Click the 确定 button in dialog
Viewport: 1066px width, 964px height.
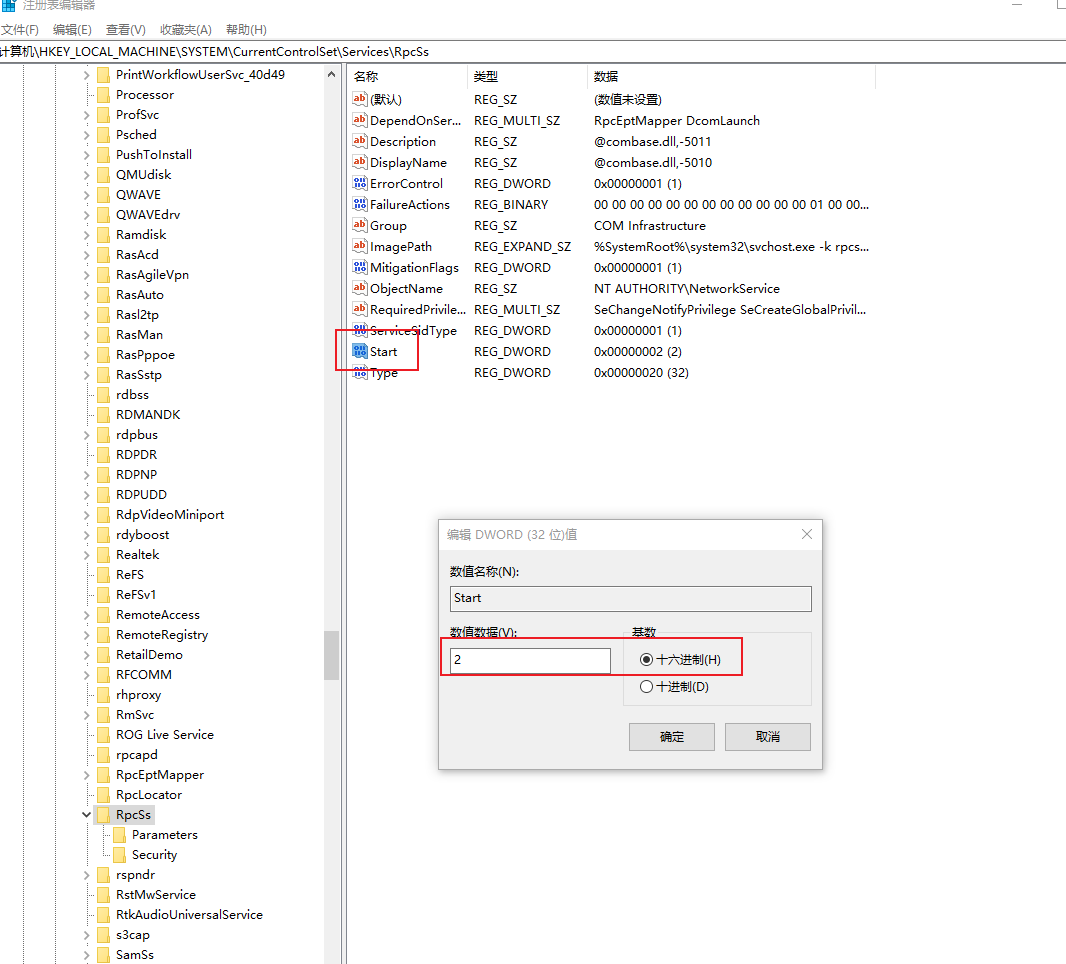pos(671,737)
